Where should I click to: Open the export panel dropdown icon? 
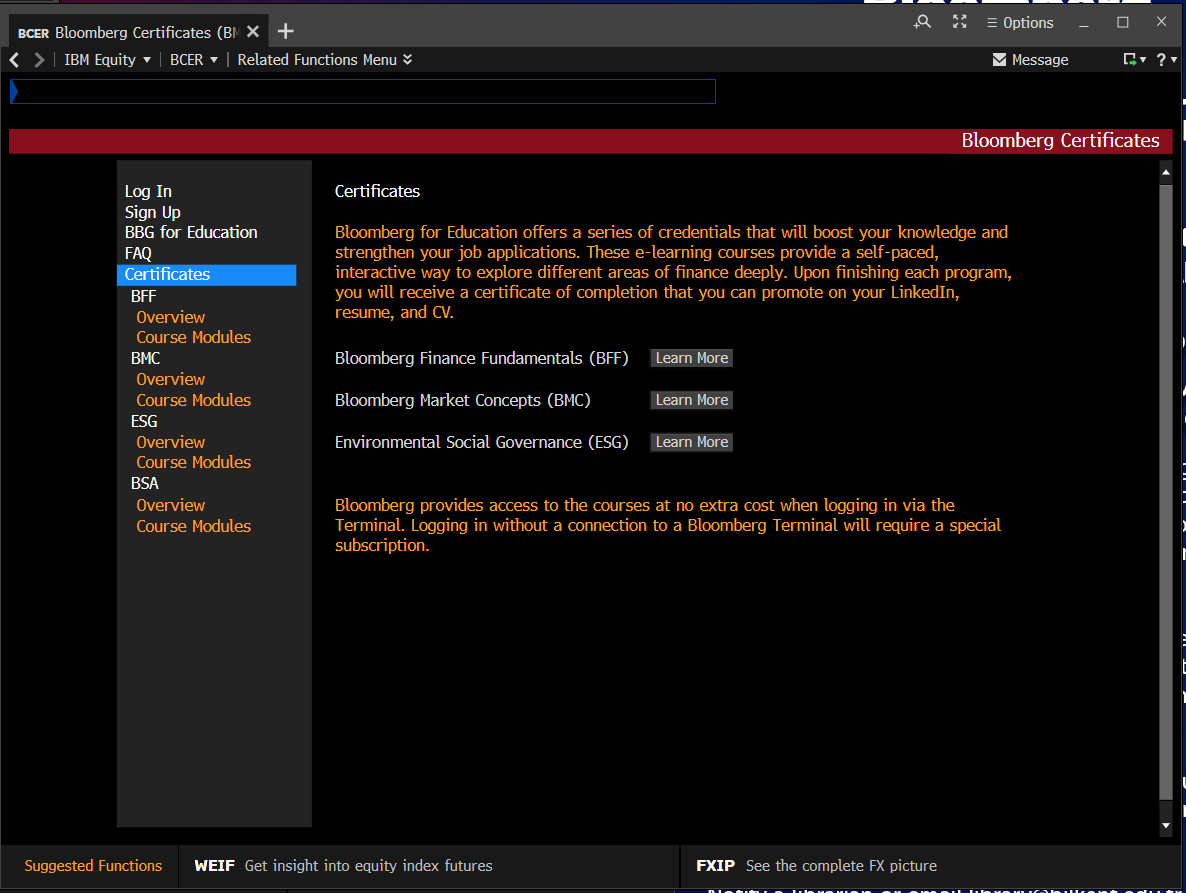[x=1135, y=60]
